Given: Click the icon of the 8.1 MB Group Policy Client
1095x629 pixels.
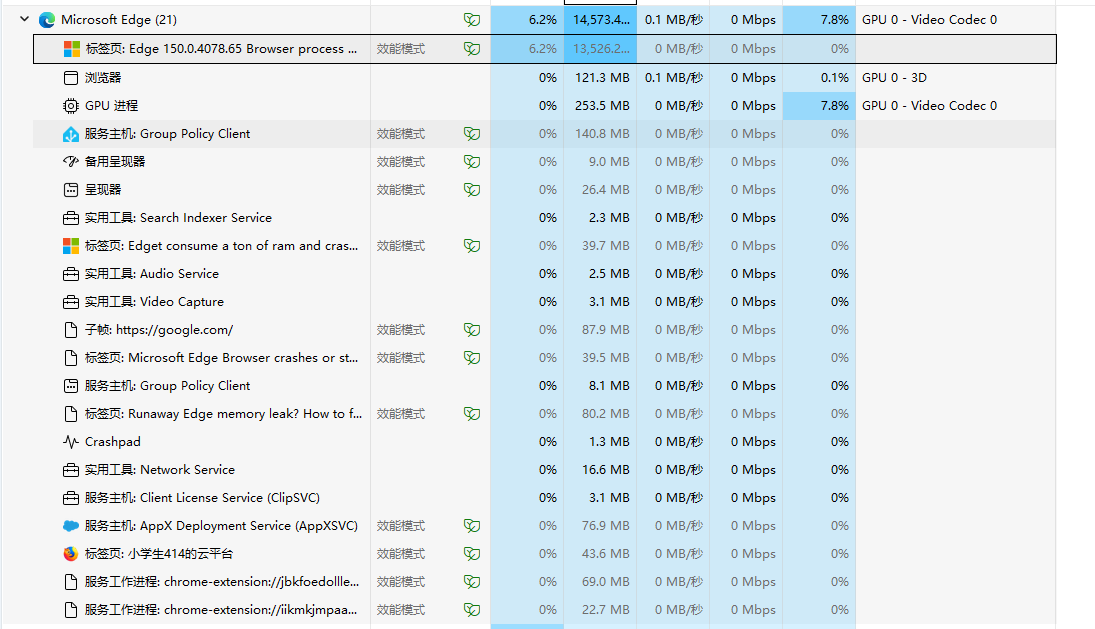Looking at the screenshot, I should tap(71, 385).
